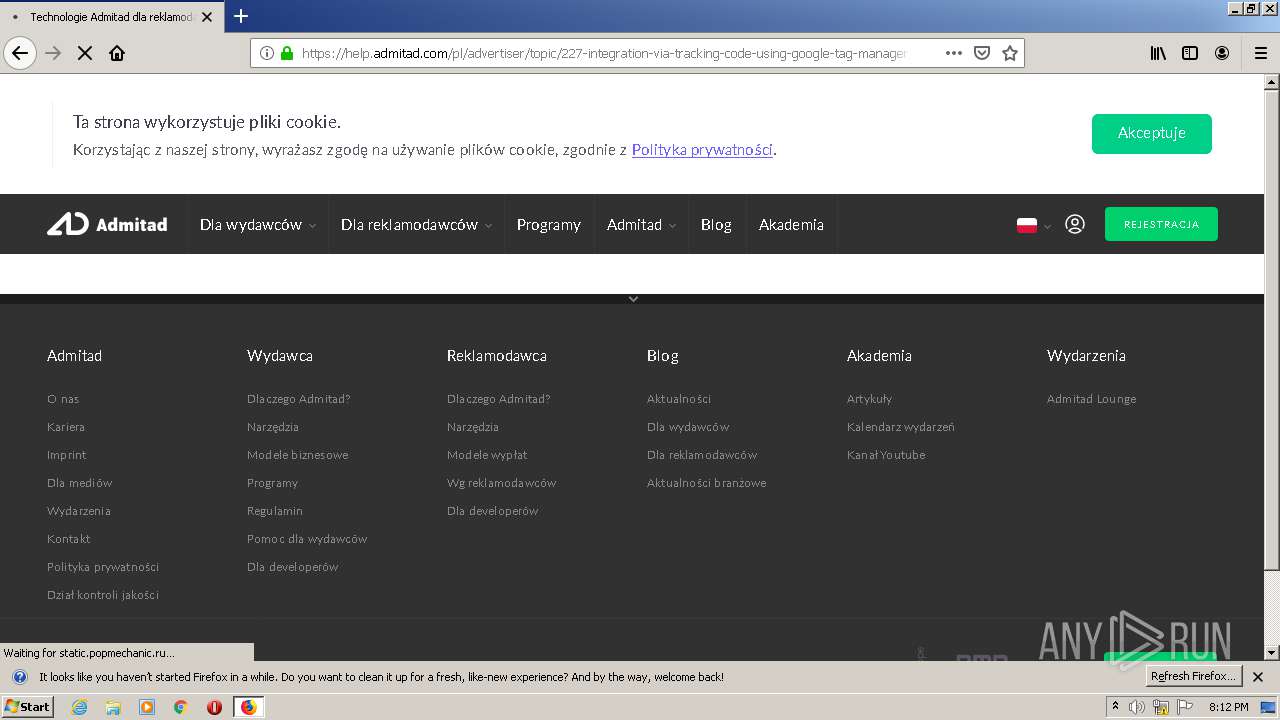Collapse footer using the chevron divider
This screenshot has width=1280, height=720.
pyautogui.click(x=633, y=298)
